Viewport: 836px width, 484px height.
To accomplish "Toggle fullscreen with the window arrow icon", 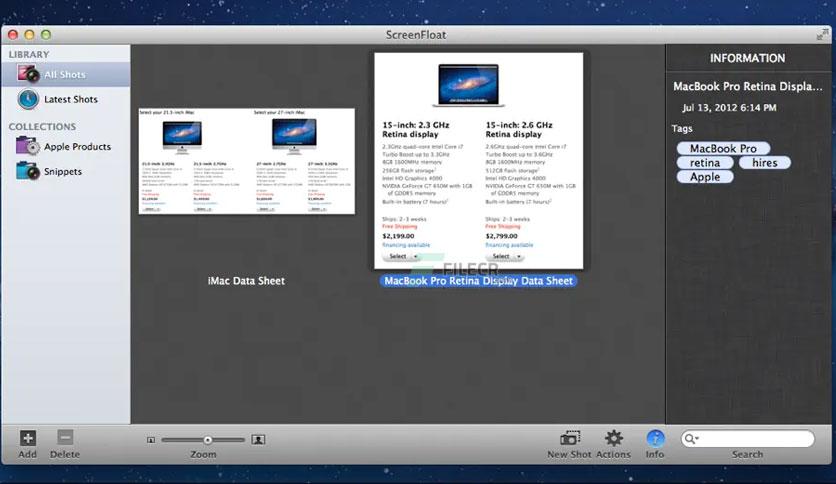I will pos(822,35).
